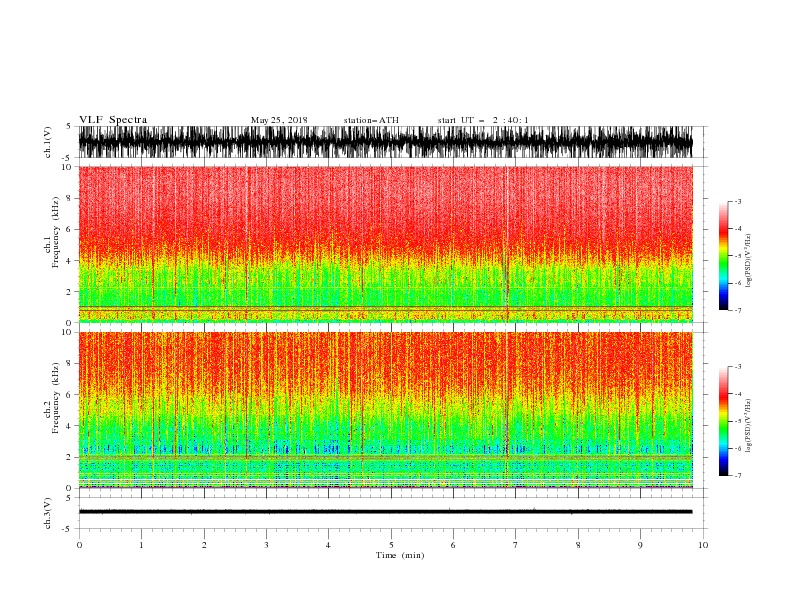
Task: Select the ch.1 colorbar "log(PSD)(V²/Hz)" label
Action: 748,261
